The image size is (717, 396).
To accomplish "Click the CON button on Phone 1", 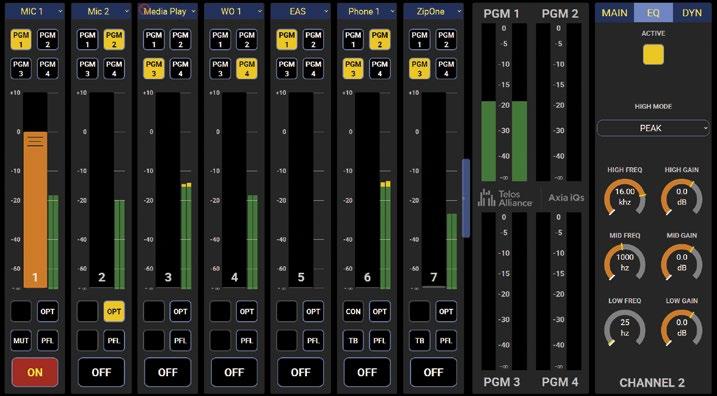I will pyautogui.click(x=353, y=311).
